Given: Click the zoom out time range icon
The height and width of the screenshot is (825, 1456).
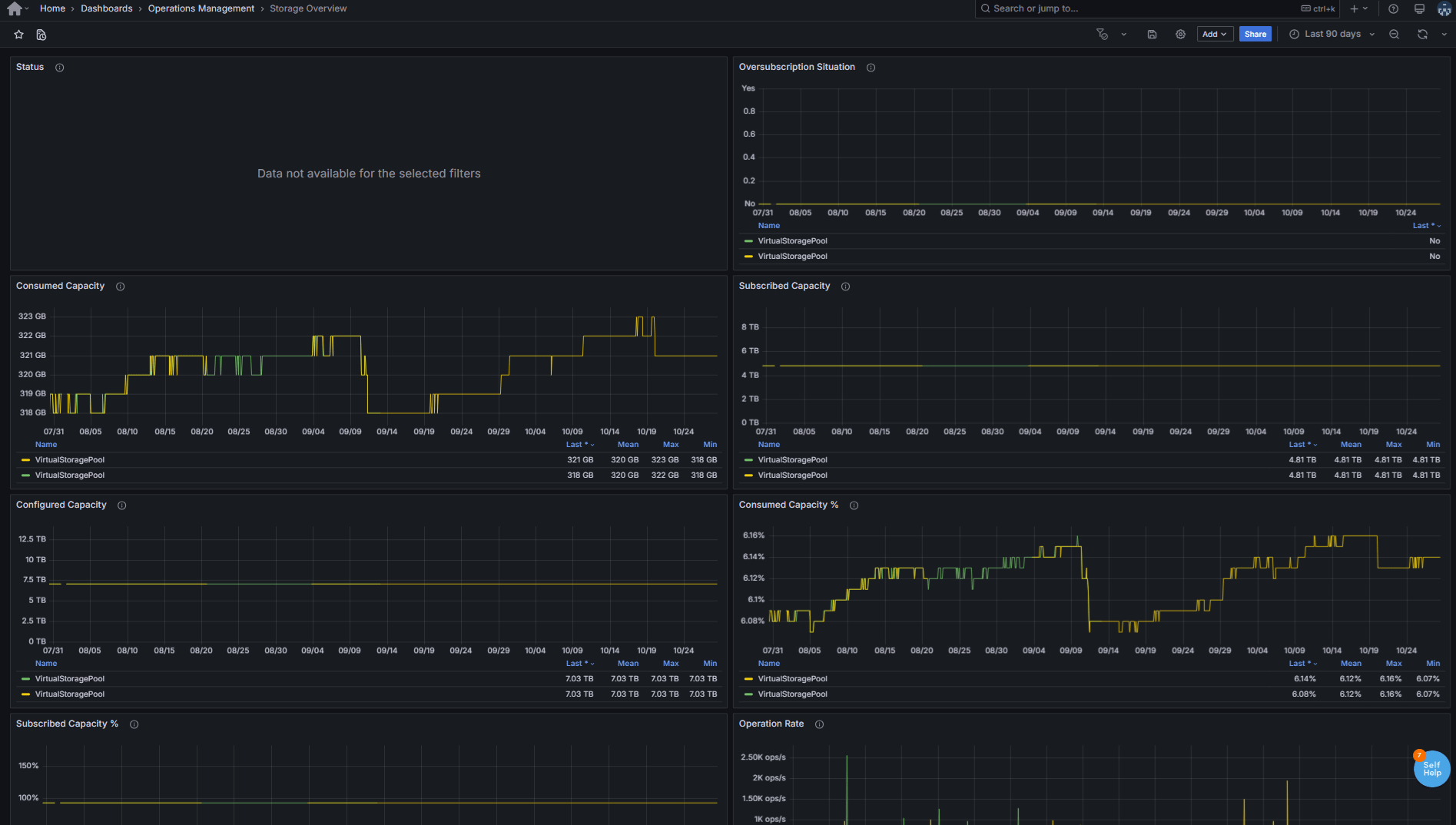Looking at the screenshot, I should 1394,35.
